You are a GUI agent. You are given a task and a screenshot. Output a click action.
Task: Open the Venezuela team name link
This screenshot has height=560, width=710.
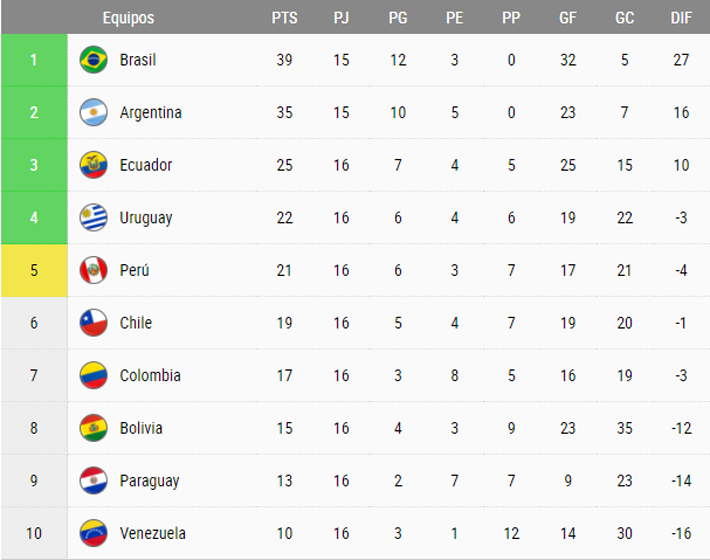coord(153,533)
